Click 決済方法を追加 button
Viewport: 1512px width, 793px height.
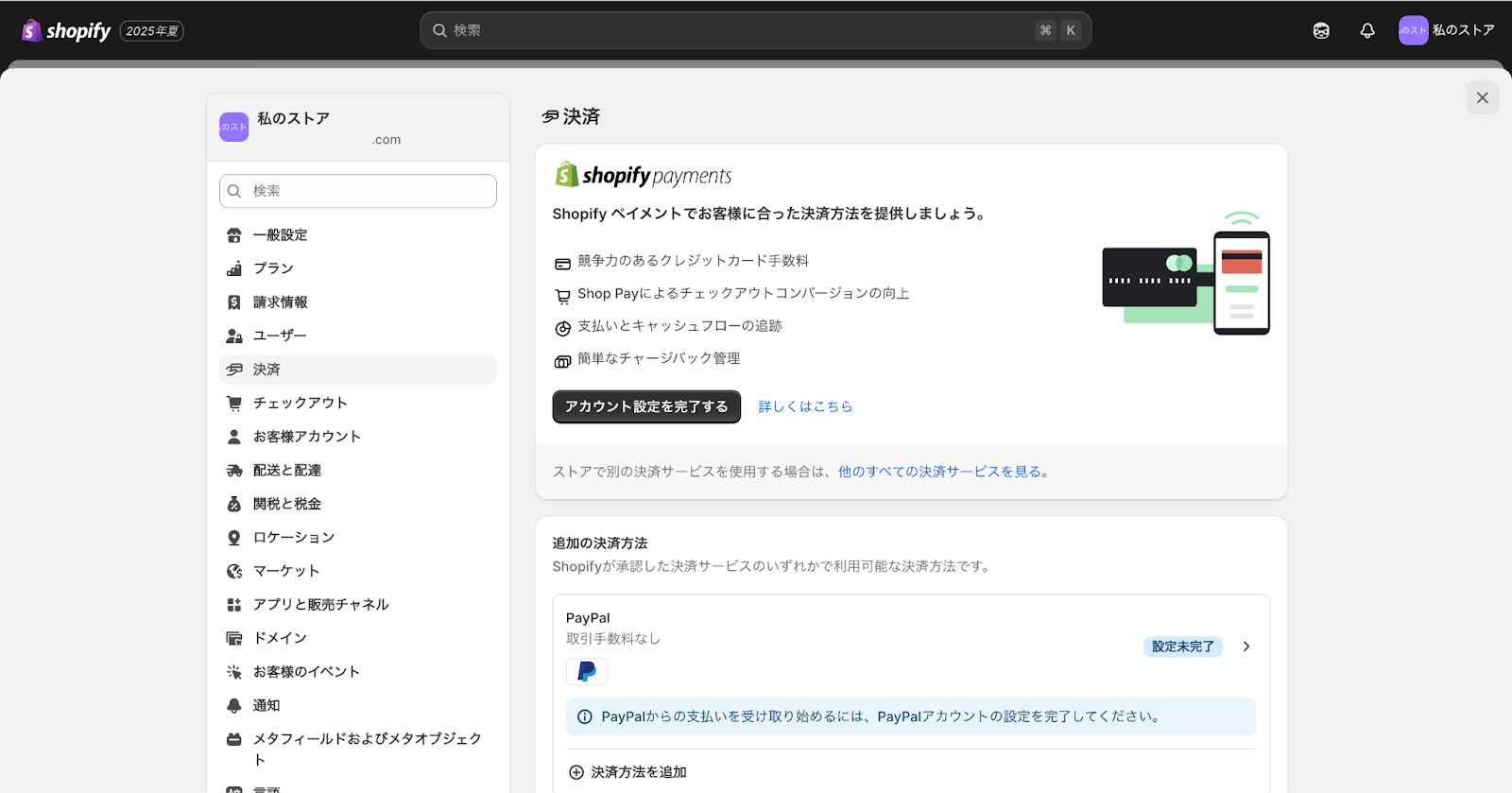(627, 772)
